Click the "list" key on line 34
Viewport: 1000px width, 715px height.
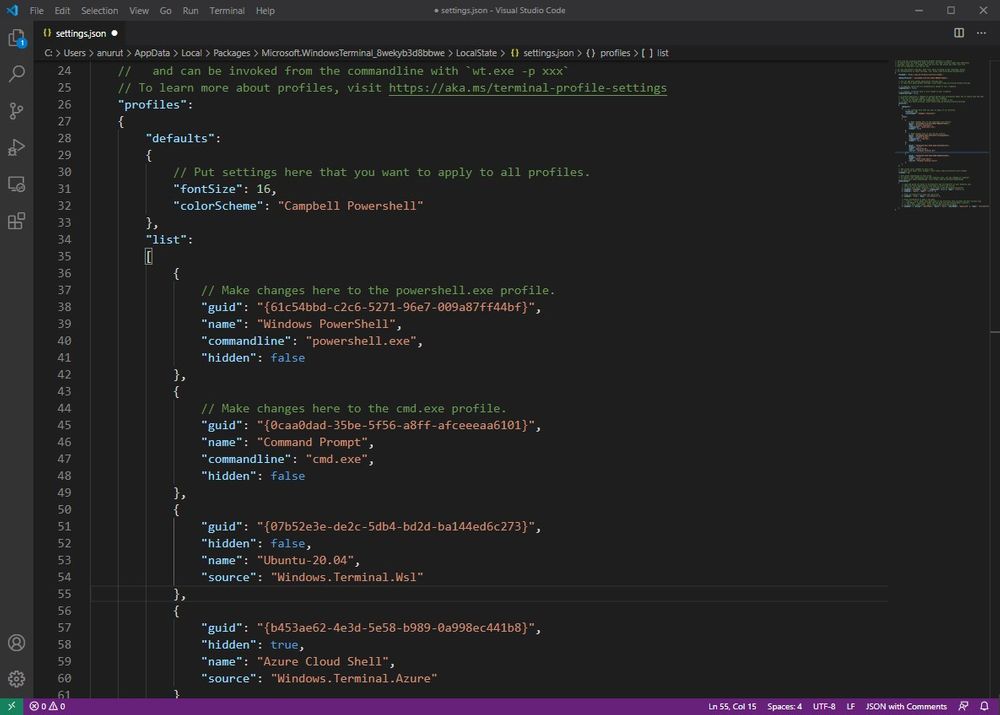(x=166, y=239)
